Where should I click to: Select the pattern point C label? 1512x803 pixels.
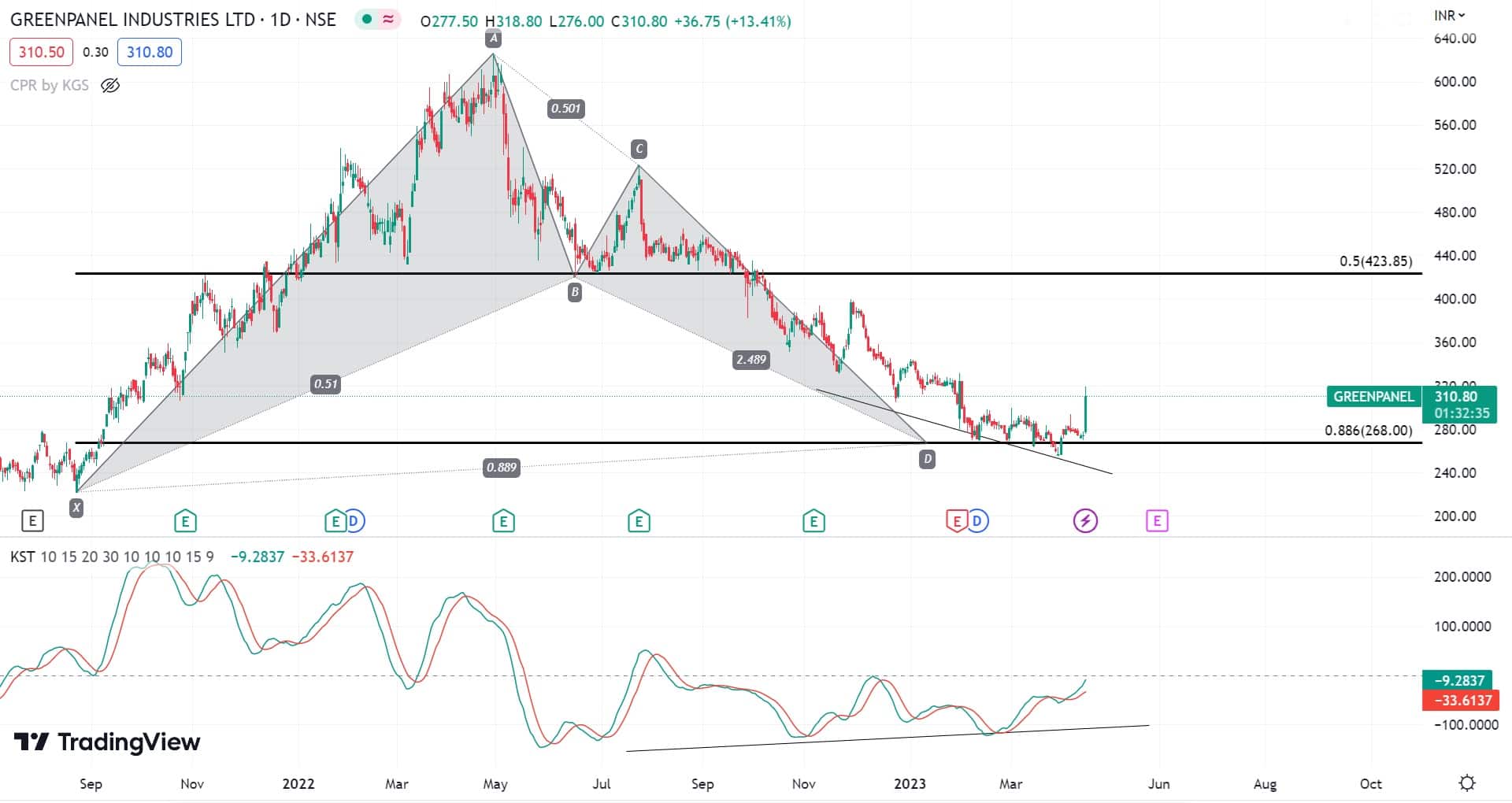pos(639,149)
